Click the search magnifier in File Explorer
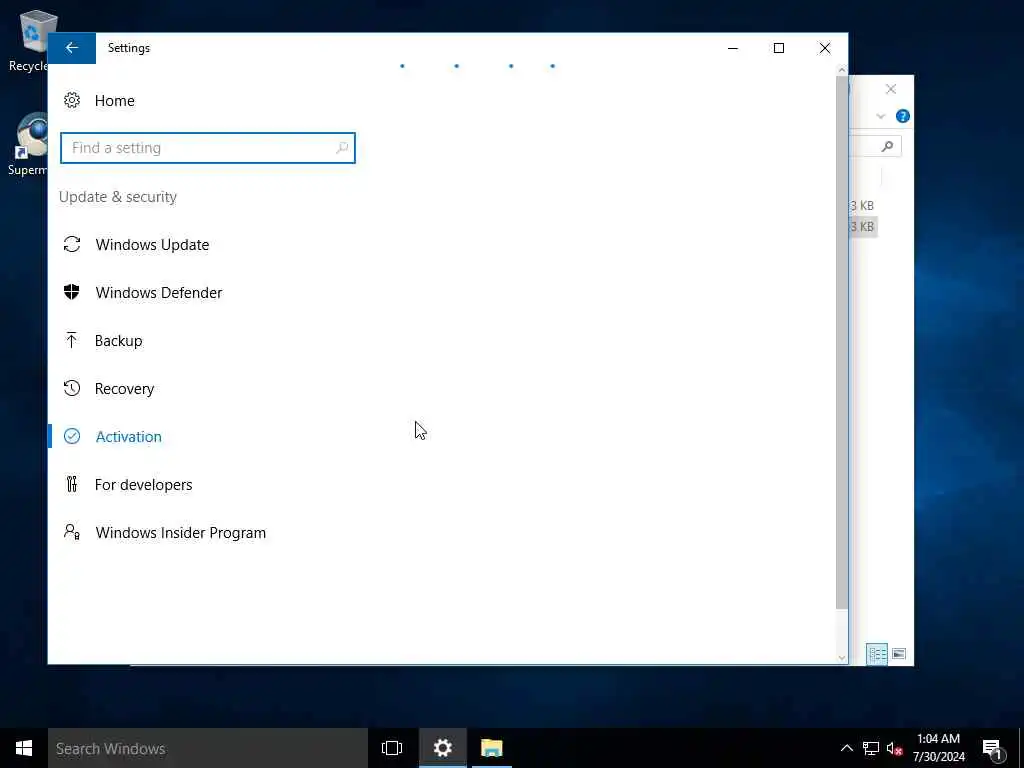 click(x=887, y=146)
